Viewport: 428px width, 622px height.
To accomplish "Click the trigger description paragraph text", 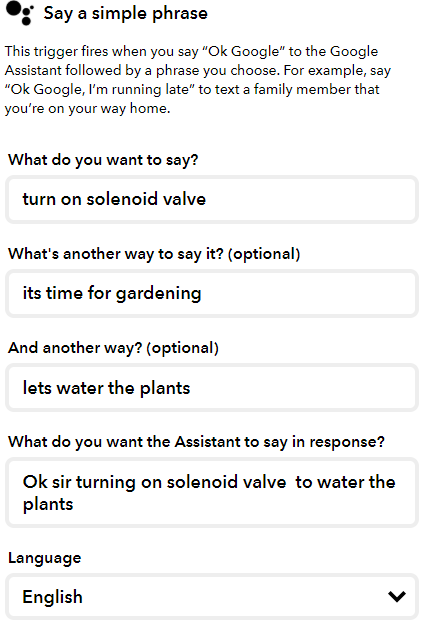I will click(x=198, y=80).
